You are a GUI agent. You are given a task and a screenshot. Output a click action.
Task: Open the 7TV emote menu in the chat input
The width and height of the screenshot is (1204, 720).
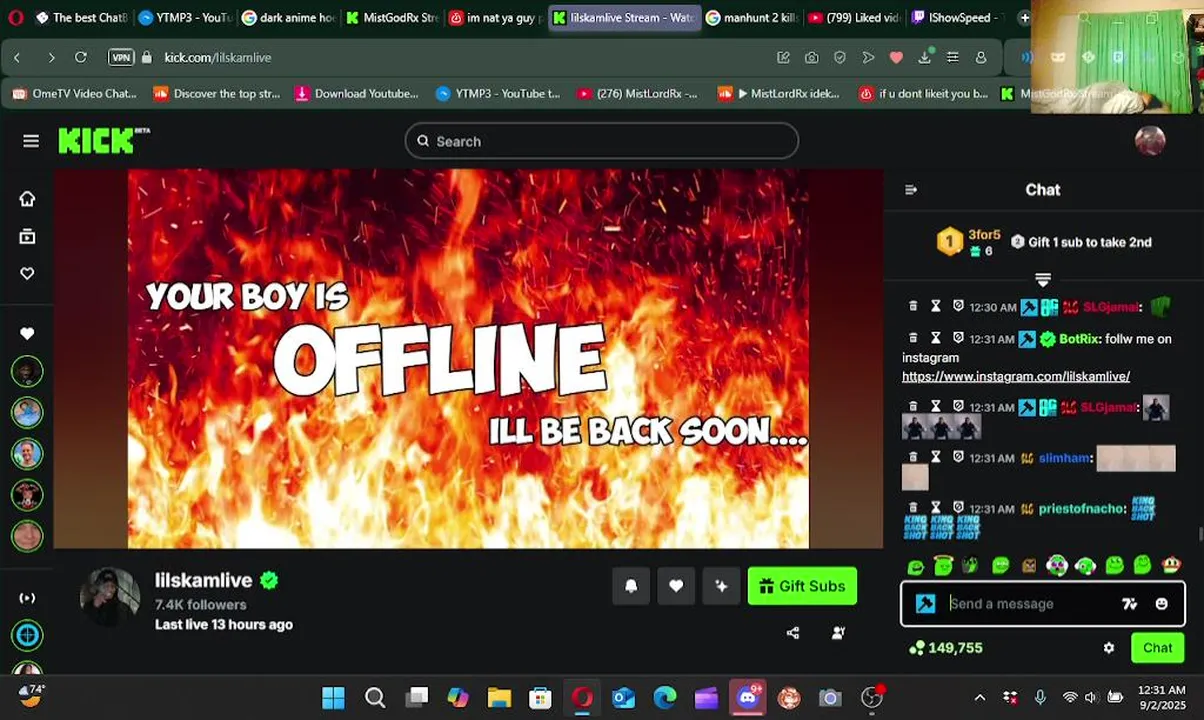1129,603
